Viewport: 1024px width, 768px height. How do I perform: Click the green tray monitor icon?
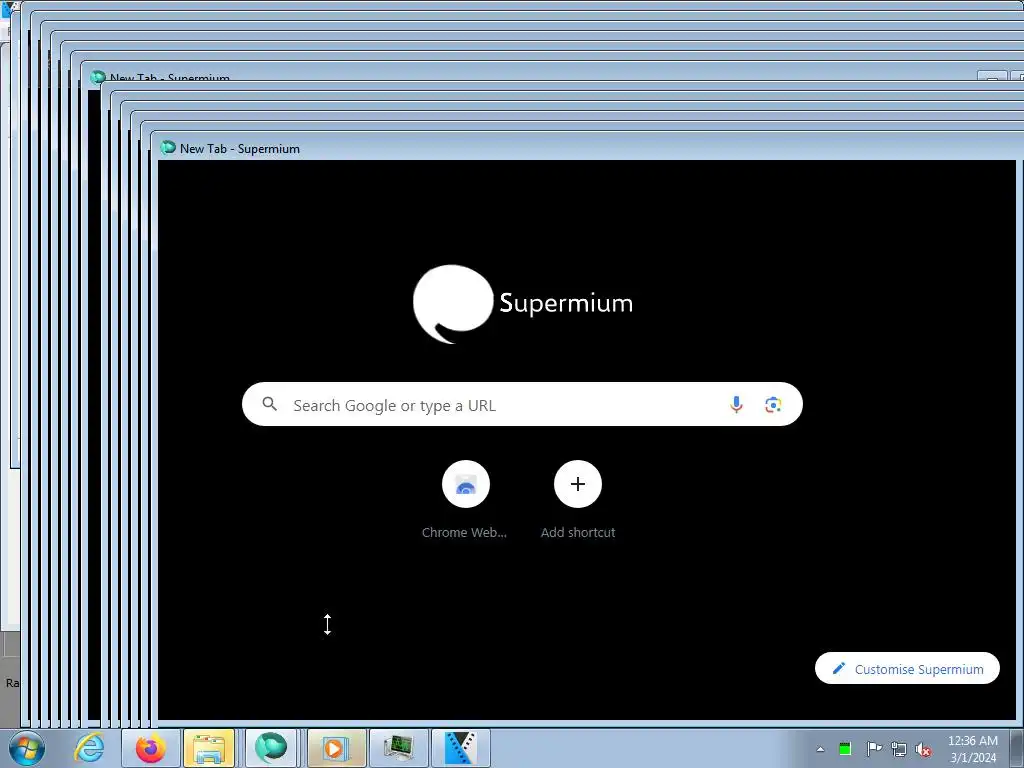coord(845,749)
